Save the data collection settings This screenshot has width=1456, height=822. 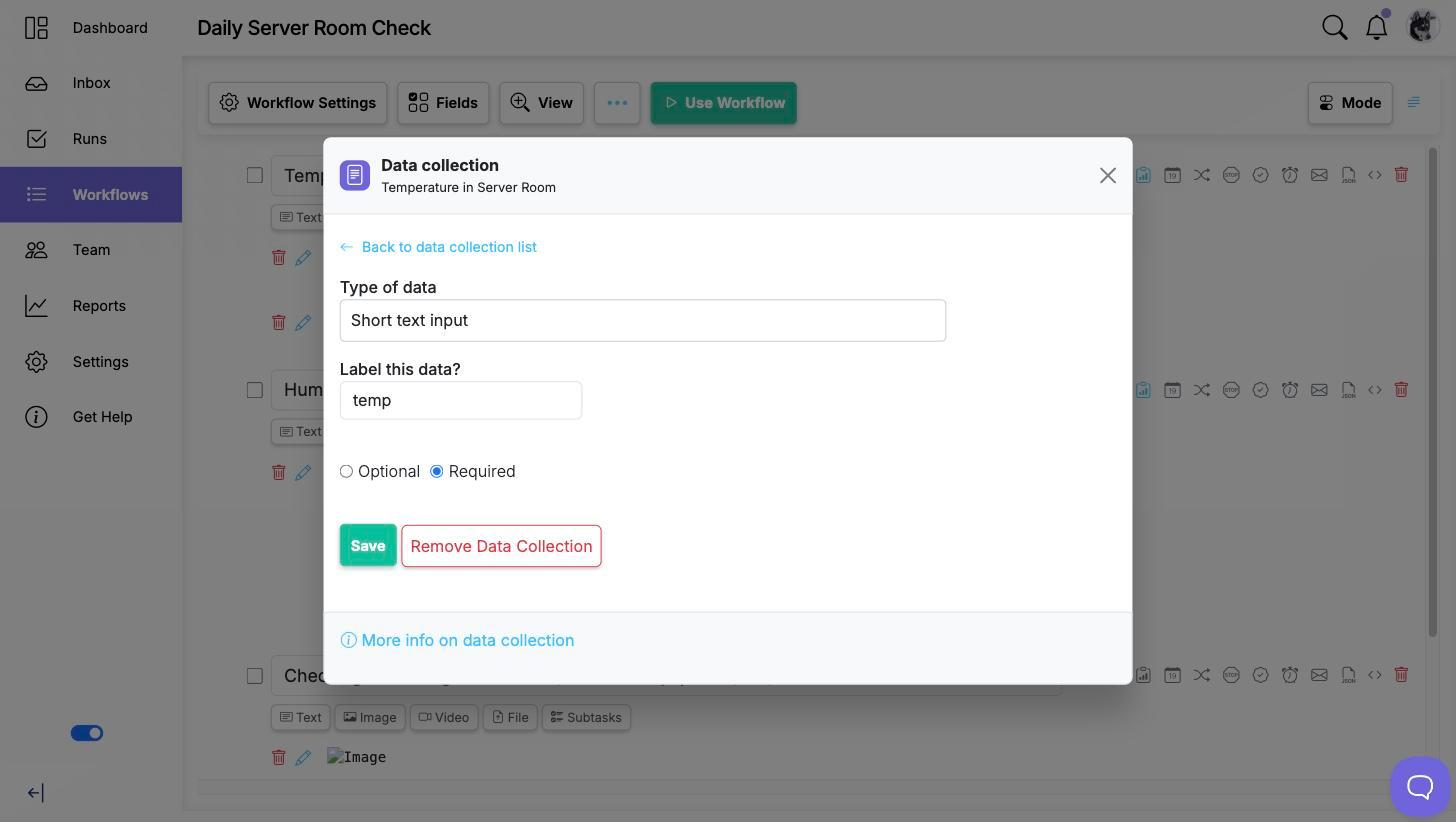click(368, 545)
